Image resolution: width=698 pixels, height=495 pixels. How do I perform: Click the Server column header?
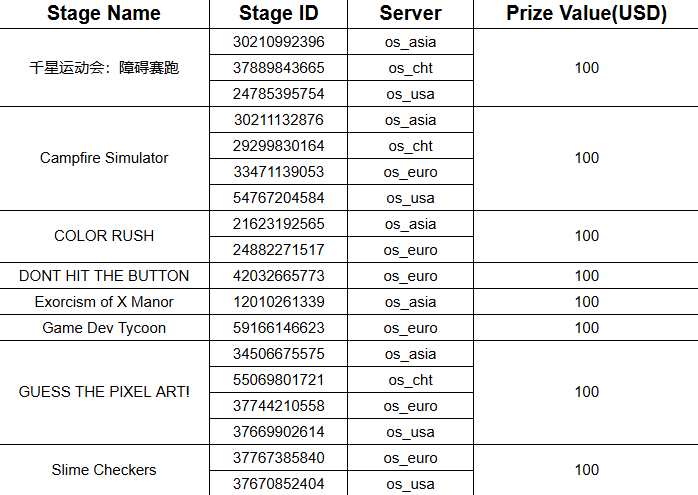click(x=410, y=13)
